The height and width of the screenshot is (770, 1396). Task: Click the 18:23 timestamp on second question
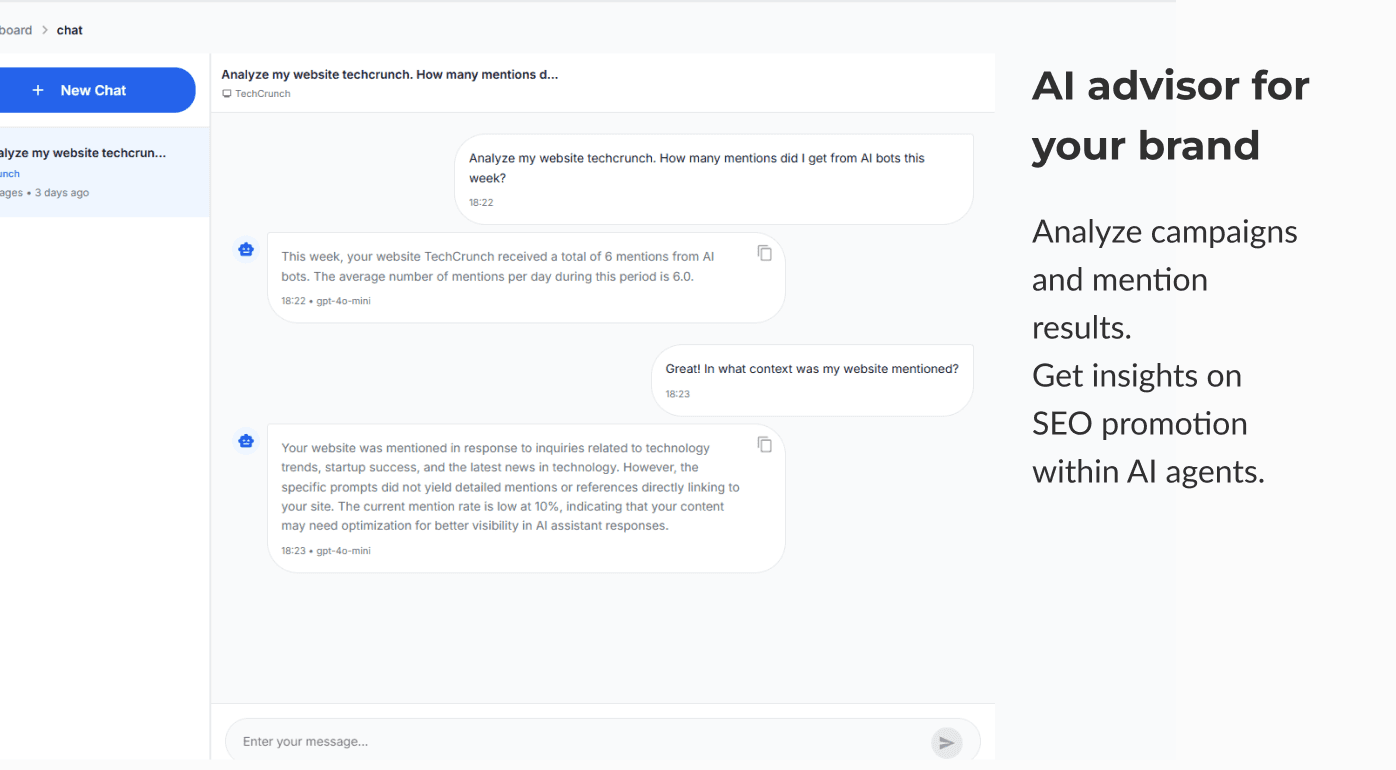(677, 393)
